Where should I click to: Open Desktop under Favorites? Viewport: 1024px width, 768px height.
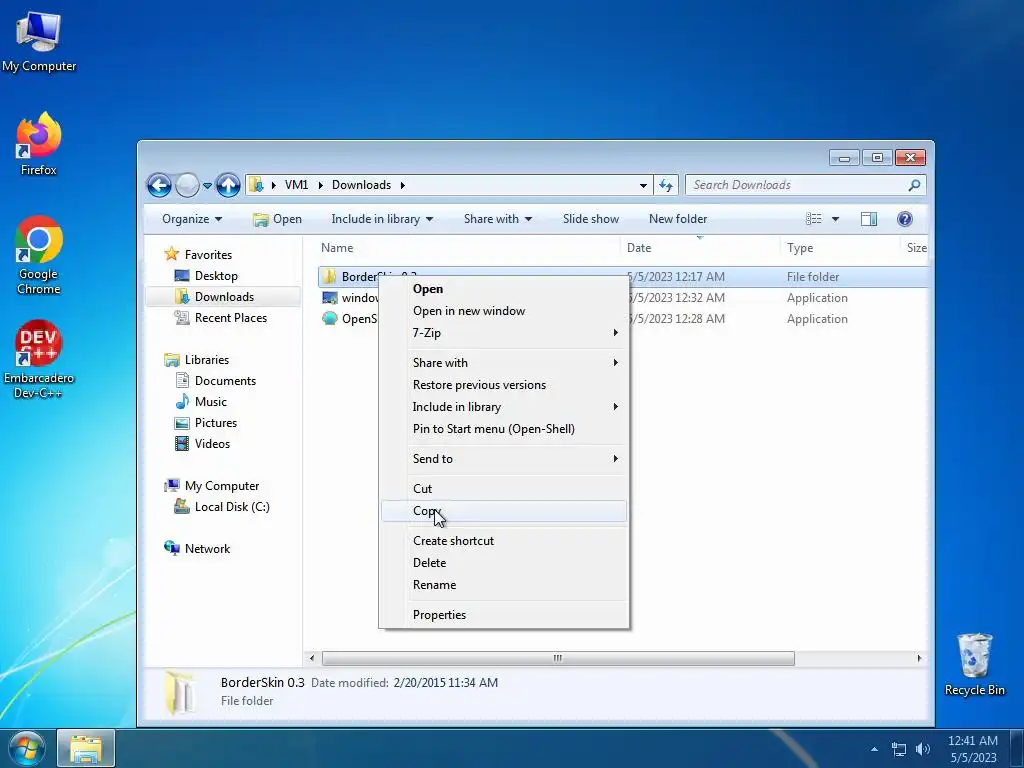[206, 276]
